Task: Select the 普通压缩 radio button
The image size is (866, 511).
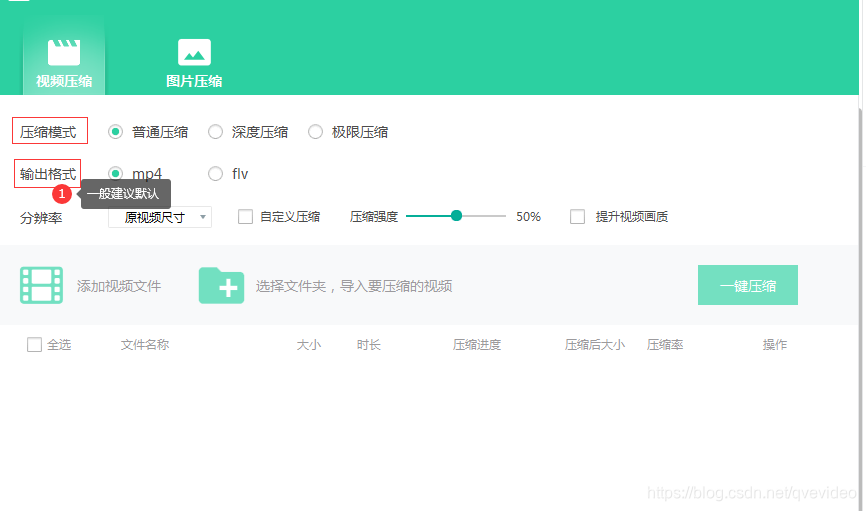Action: (115, 132)
